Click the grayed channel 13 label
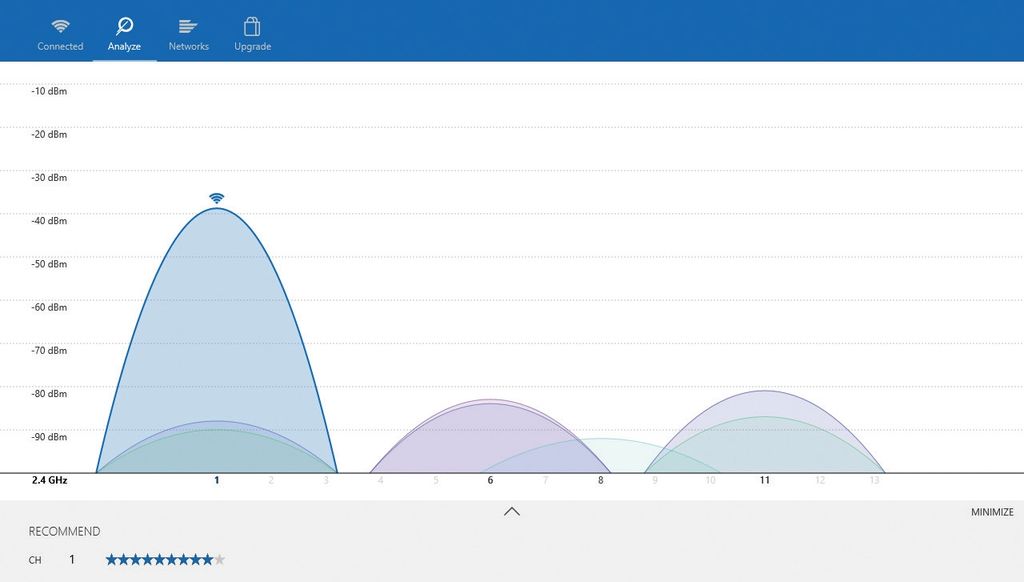Image resolution: width=1024 pixels, height=582 pixels. [874, 480]
